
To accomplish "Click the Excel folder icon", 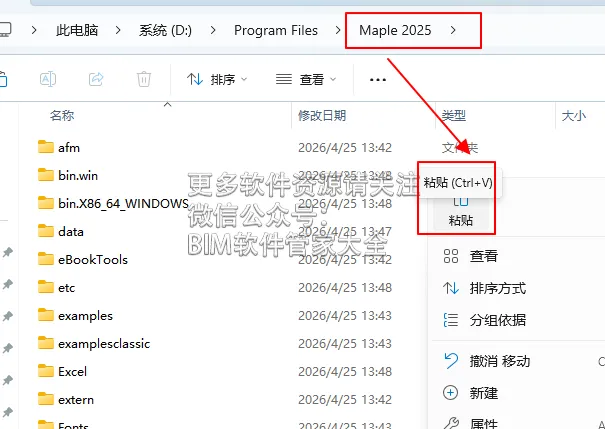I will [x=46, y=371].
